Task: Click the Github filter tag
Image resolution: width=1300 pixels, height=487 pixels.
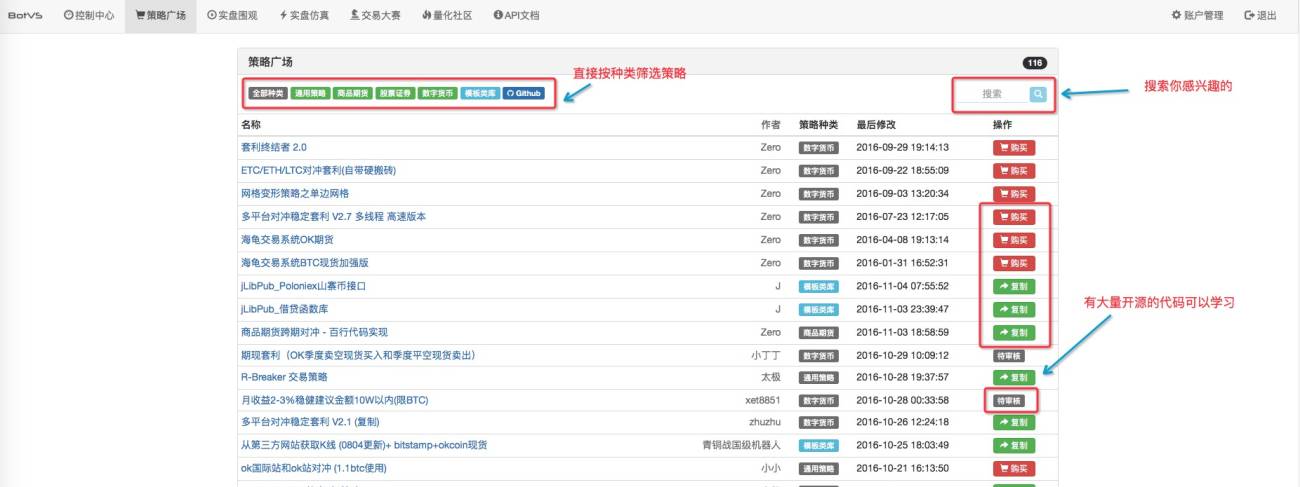Action: [524, 93]
